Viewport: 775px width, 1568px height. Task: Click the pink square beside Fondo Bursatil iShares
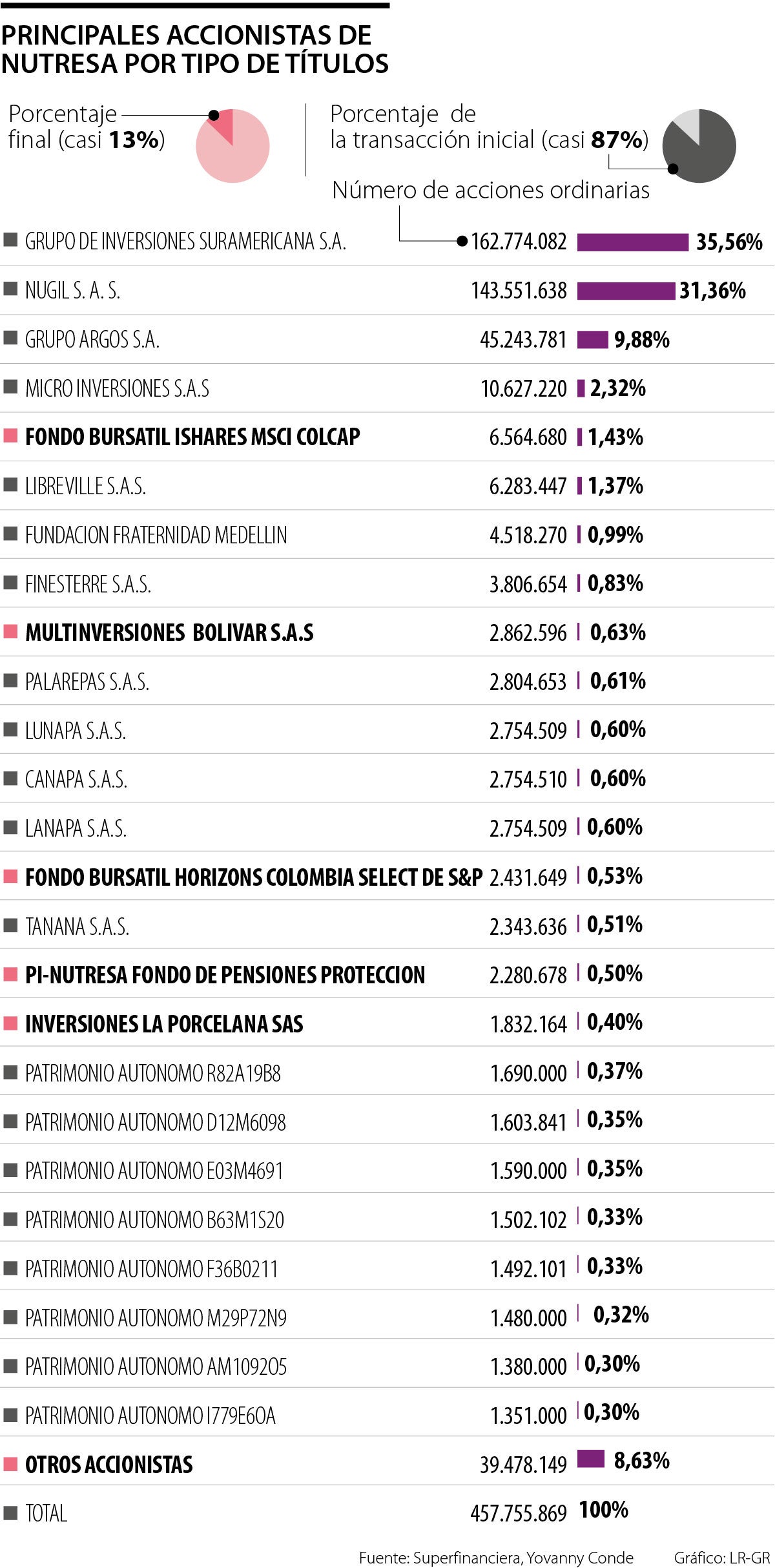click(x=10, y=436)
